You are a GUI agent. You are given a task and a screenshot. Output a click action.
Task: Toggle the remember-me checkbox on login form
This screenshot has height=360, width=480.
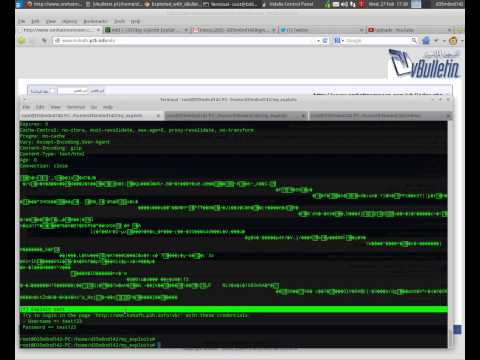coord(52,91)
